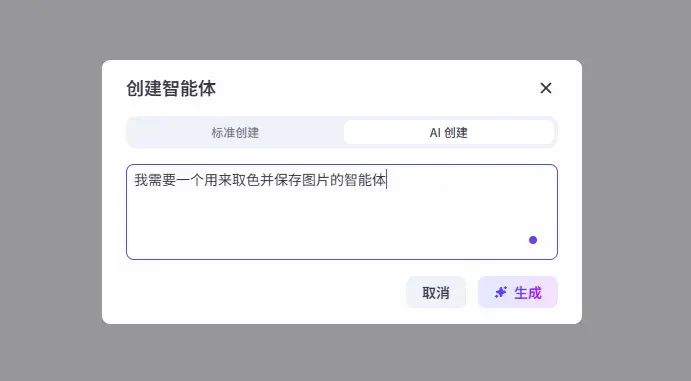Screen dimensions: 691x381
Task: Switch to the 标准创建 tab
Action: tap(235, 132)
